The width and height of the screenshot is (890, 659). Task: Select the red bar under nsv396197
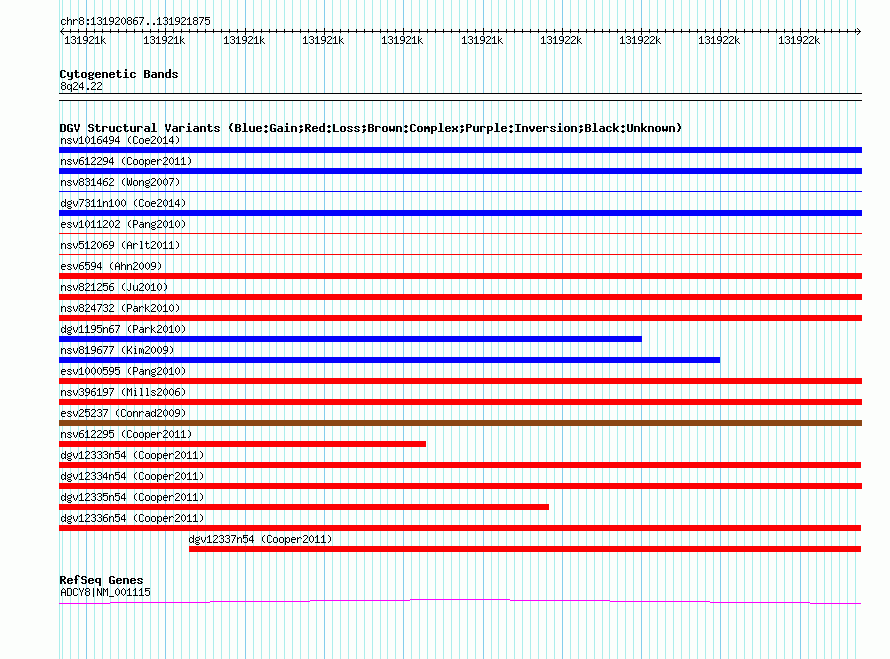tap(460, 402)
